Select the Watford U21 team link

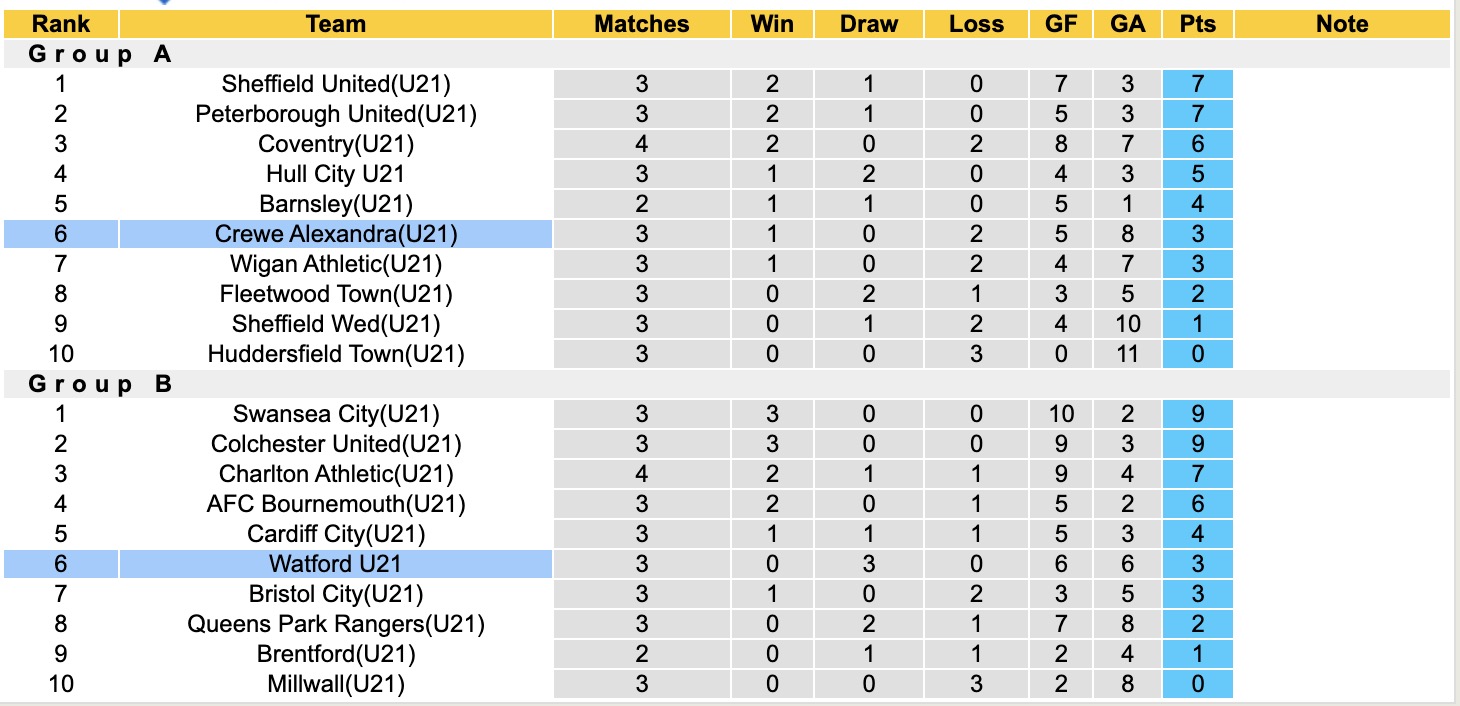click(336, 564)
